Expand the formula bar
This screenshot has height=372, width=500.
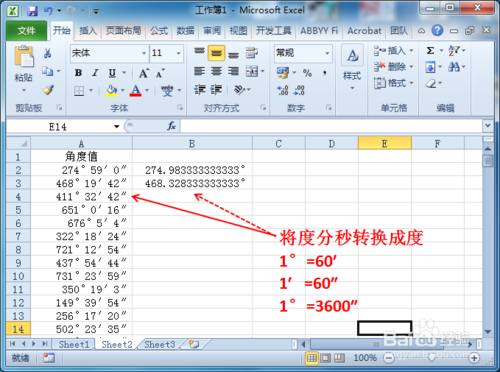click(488, 126)
